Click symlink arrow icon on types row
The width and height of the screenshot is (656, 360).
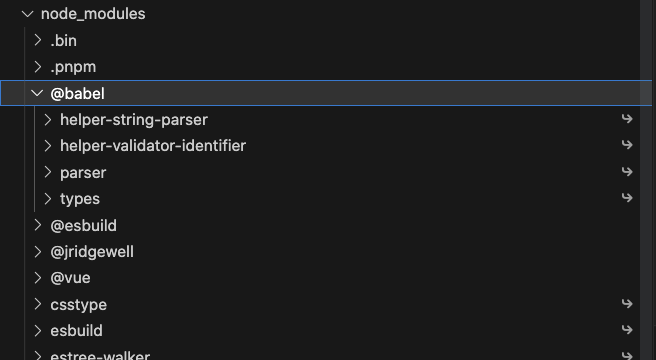tap(627, 198)
